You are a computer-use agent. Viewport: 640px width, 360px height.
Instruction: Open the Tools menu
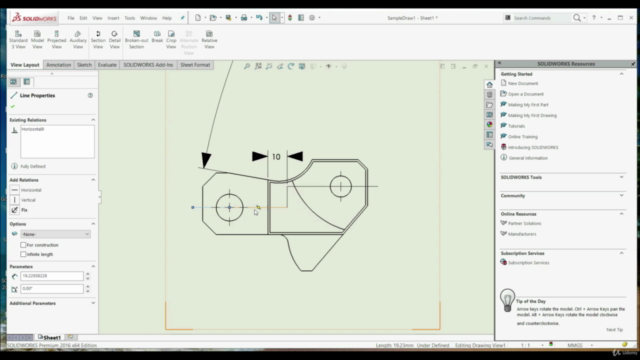pos(130,18)
